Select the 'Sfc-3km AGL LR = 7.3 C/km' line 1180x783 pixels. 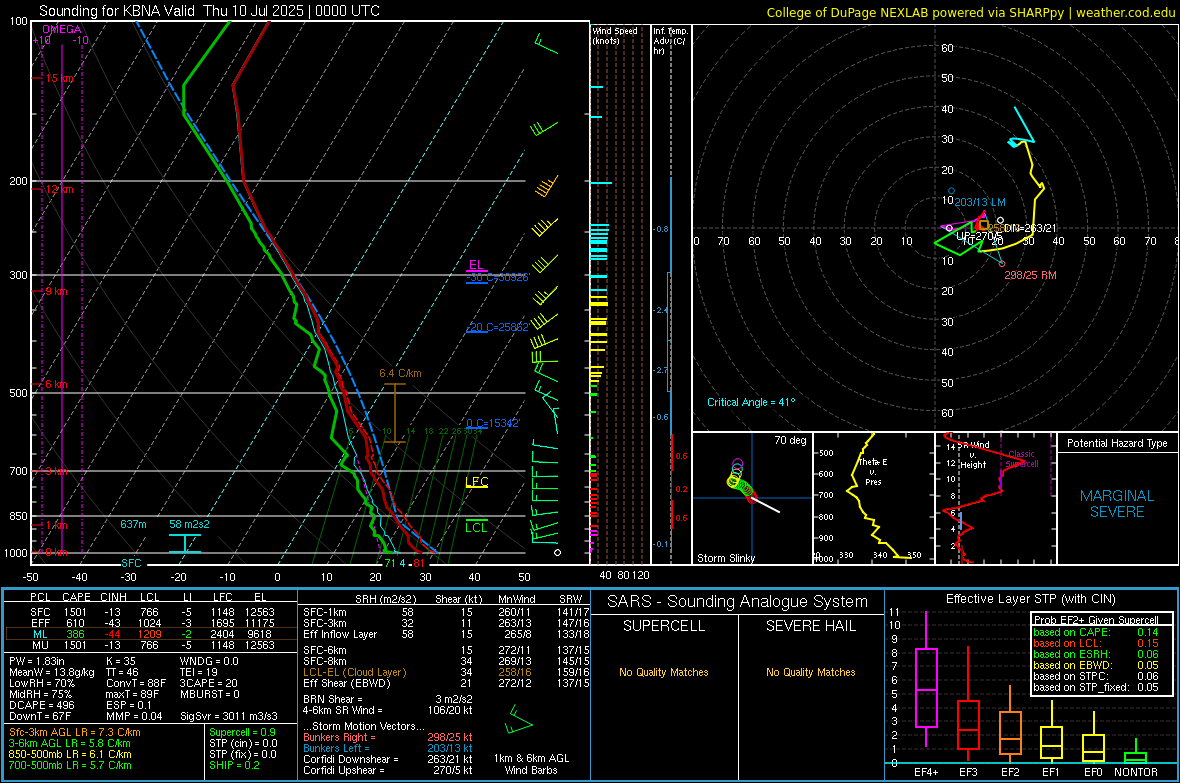[x=75, y=732]
